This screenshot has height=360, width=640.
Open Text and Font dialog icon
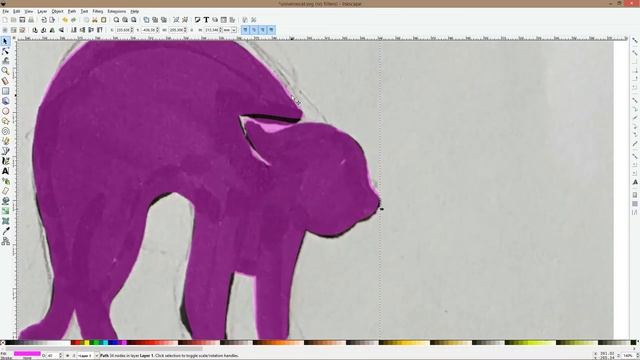[x=206, y=20]
